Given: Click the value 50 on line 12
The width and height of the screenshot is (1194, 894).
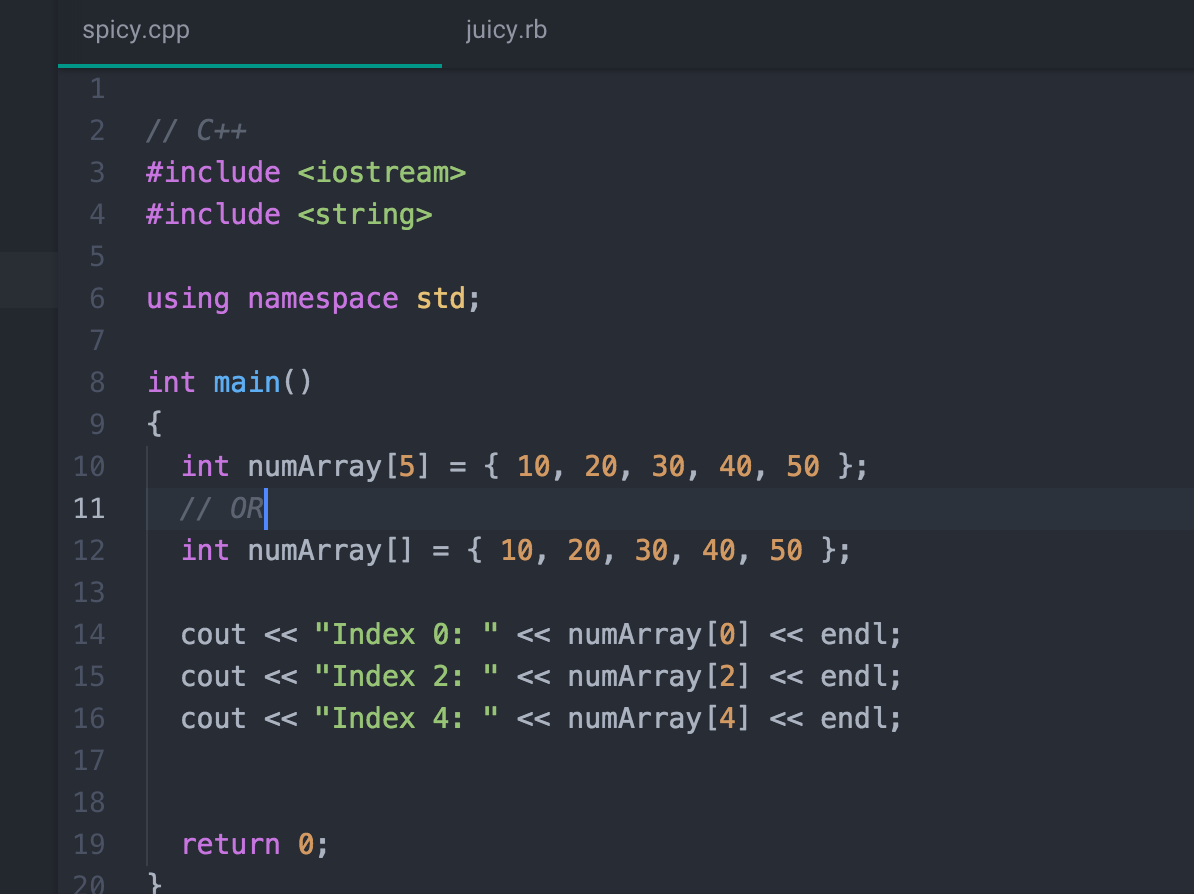Looking at the screenshot, I should click(x=787, y=550).
